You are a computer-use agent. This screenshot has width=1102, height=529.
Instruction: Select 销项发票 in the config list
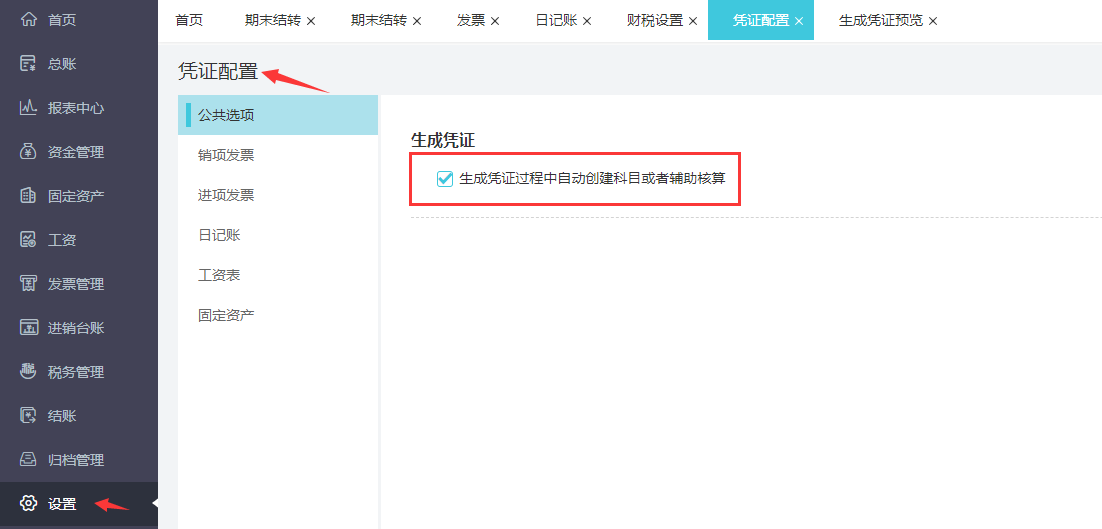[x=278, y=155]
